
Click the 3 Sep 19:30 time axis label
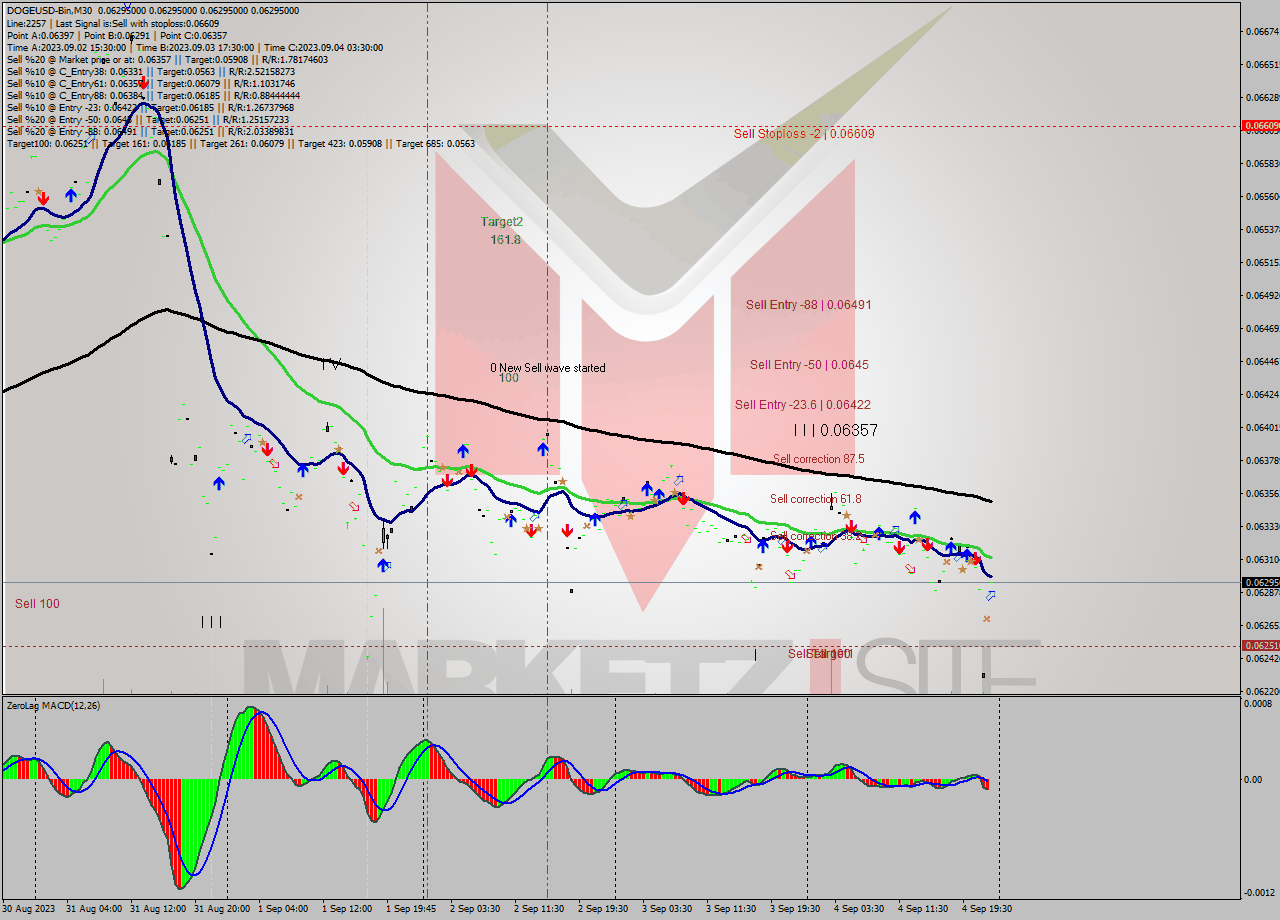795,909
